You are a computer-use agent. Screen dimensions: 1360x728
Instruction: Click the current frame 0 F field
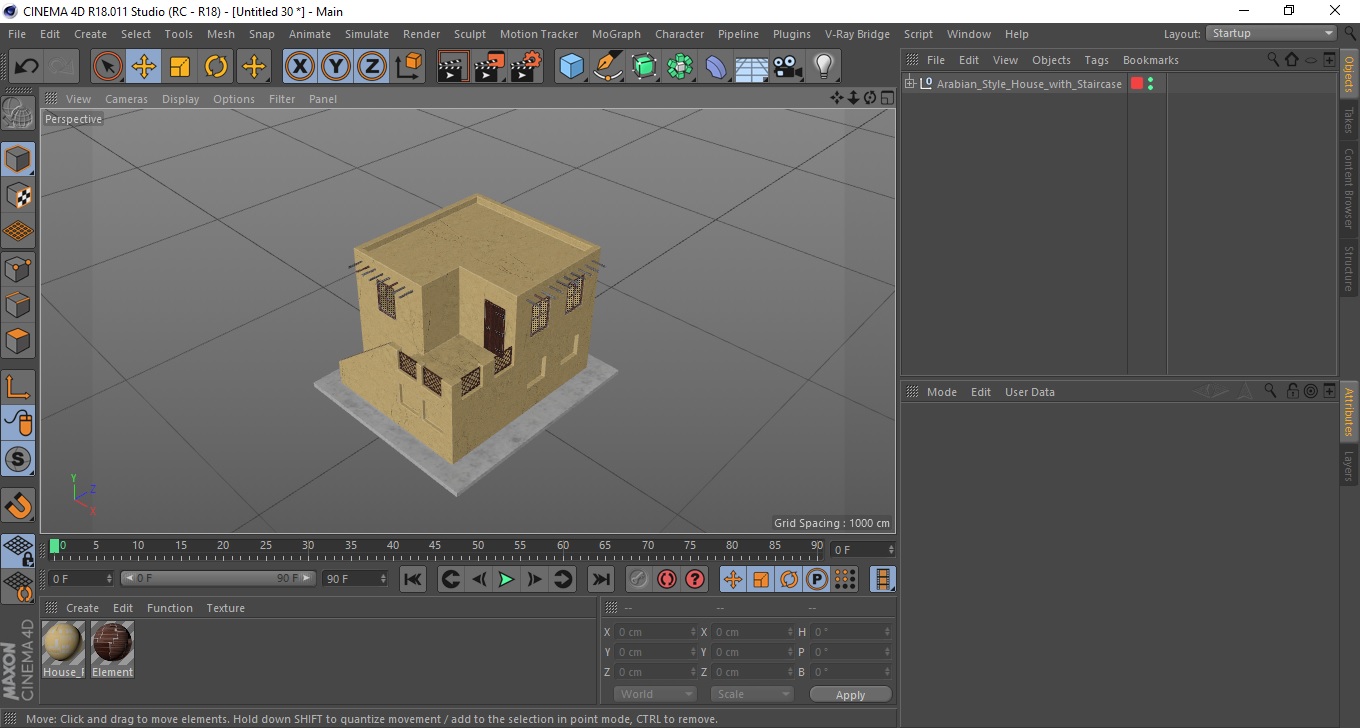point(81,578)
